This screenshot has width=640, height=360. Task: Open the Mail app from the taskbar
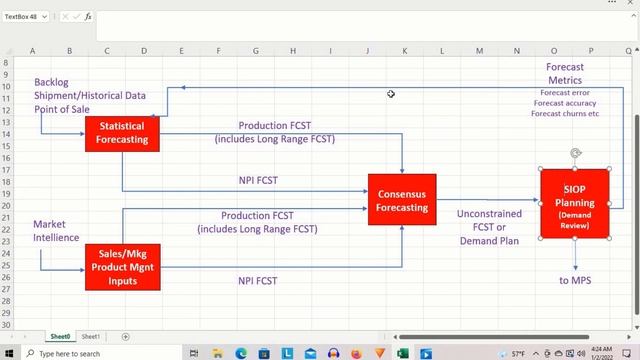point(311,353)
